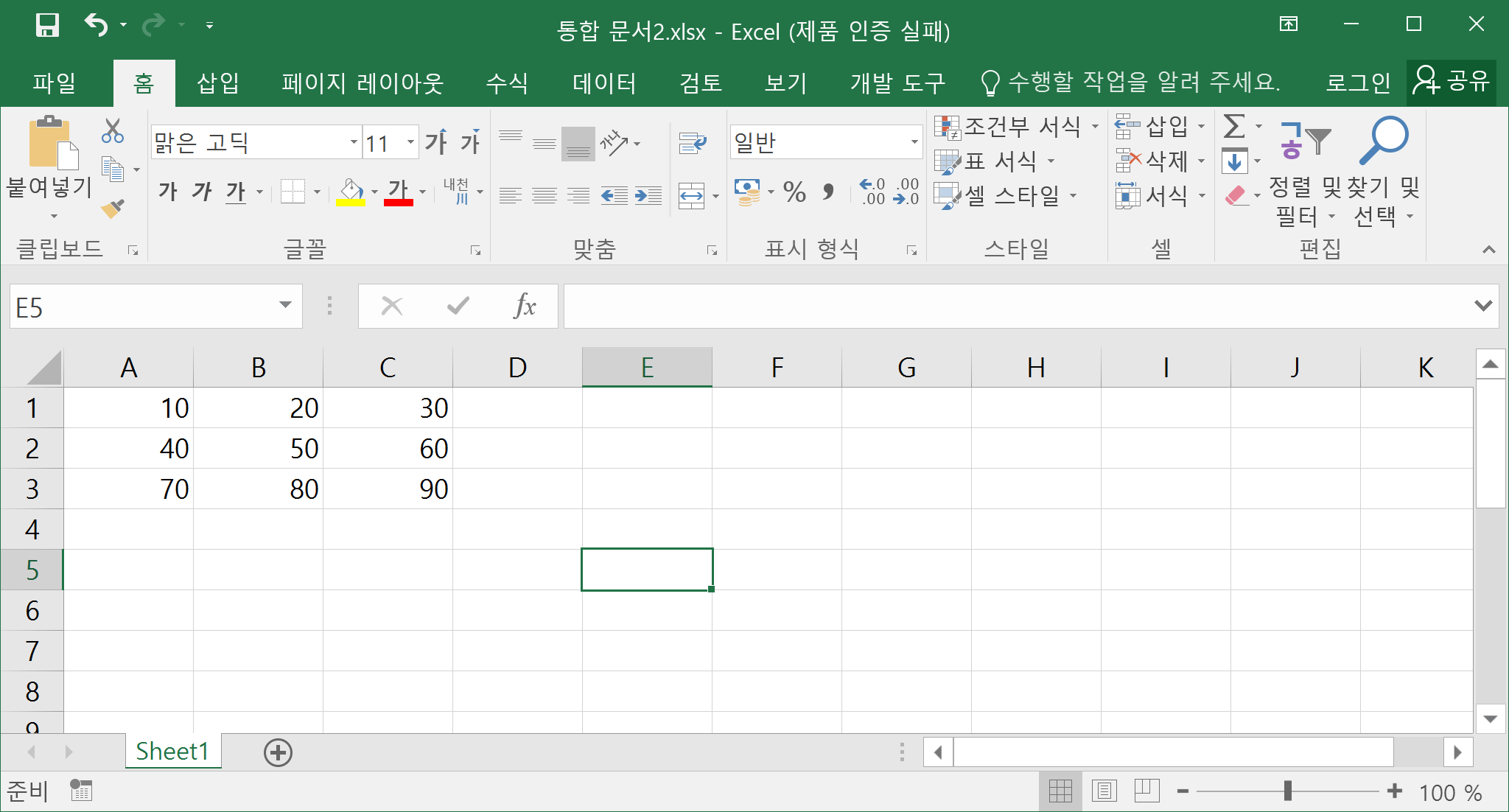Add a new sheet with plus icon
Viewport: 1509px width, 812px height.
[278, 752]
